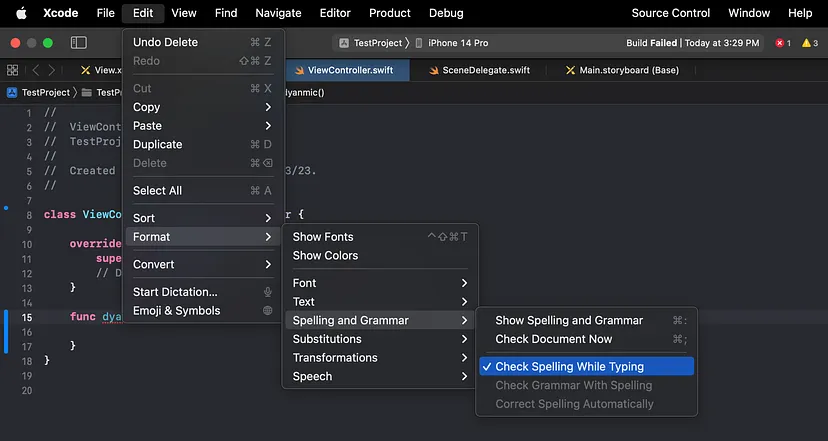Viewport: 828px width, 441px height.
Task: Open the Find menu
Action: click(226, 13)
